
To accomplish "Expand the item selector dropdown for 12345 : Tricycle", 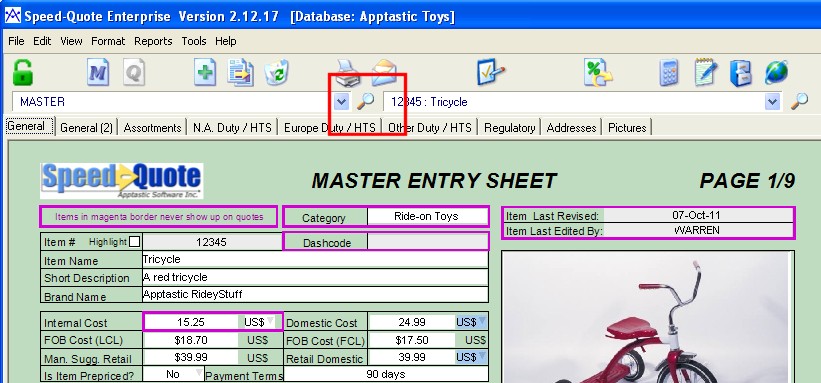I will click(772, 102).
